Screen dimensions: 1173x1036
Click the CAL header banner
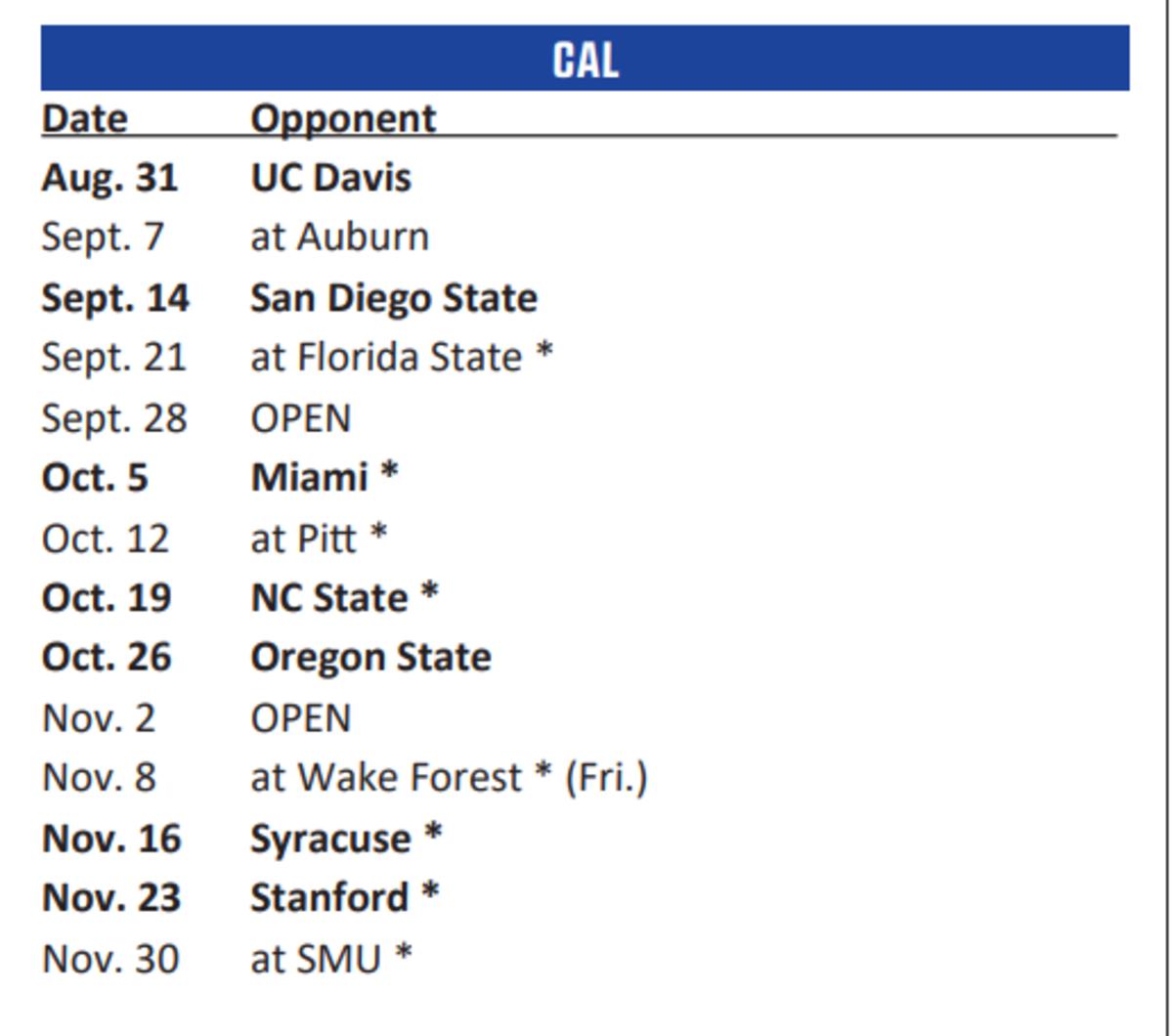tap(585, 59)
